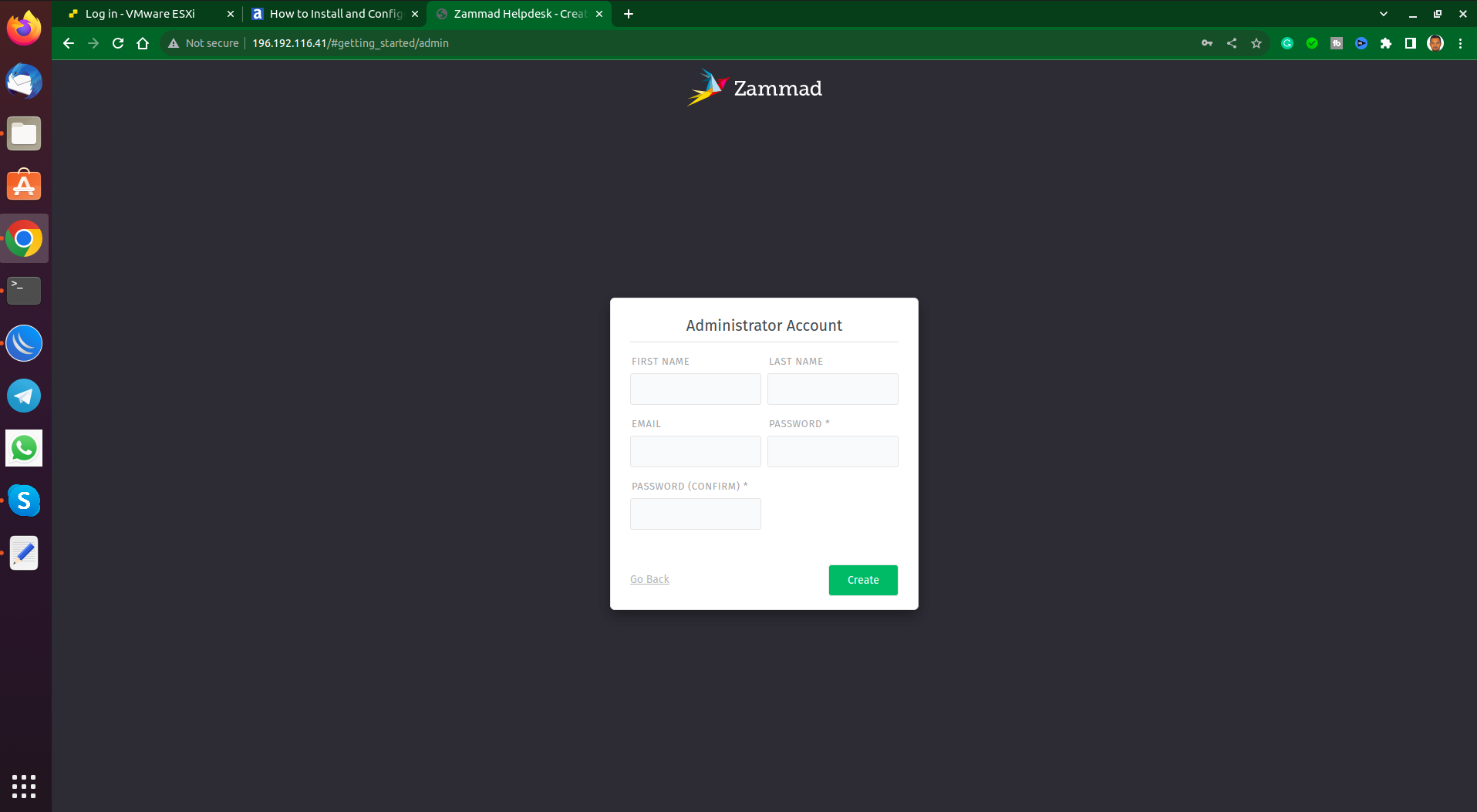The image size is (1477, 812).
Task: Switch to Log in - VMware ESXi tab
Action: 140,14
